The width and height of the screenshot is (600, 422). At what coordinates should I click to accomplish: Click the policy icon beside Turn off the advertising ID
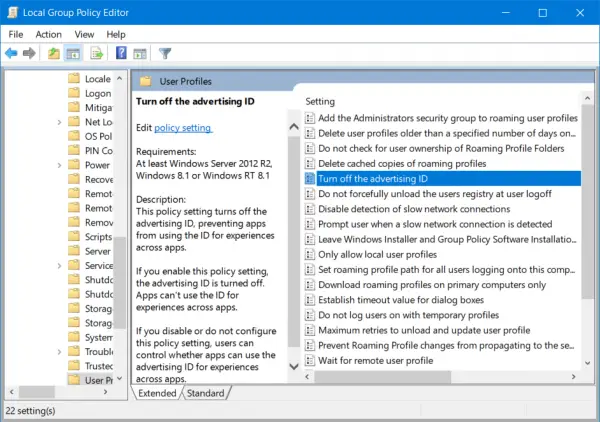tap(310, 179)
